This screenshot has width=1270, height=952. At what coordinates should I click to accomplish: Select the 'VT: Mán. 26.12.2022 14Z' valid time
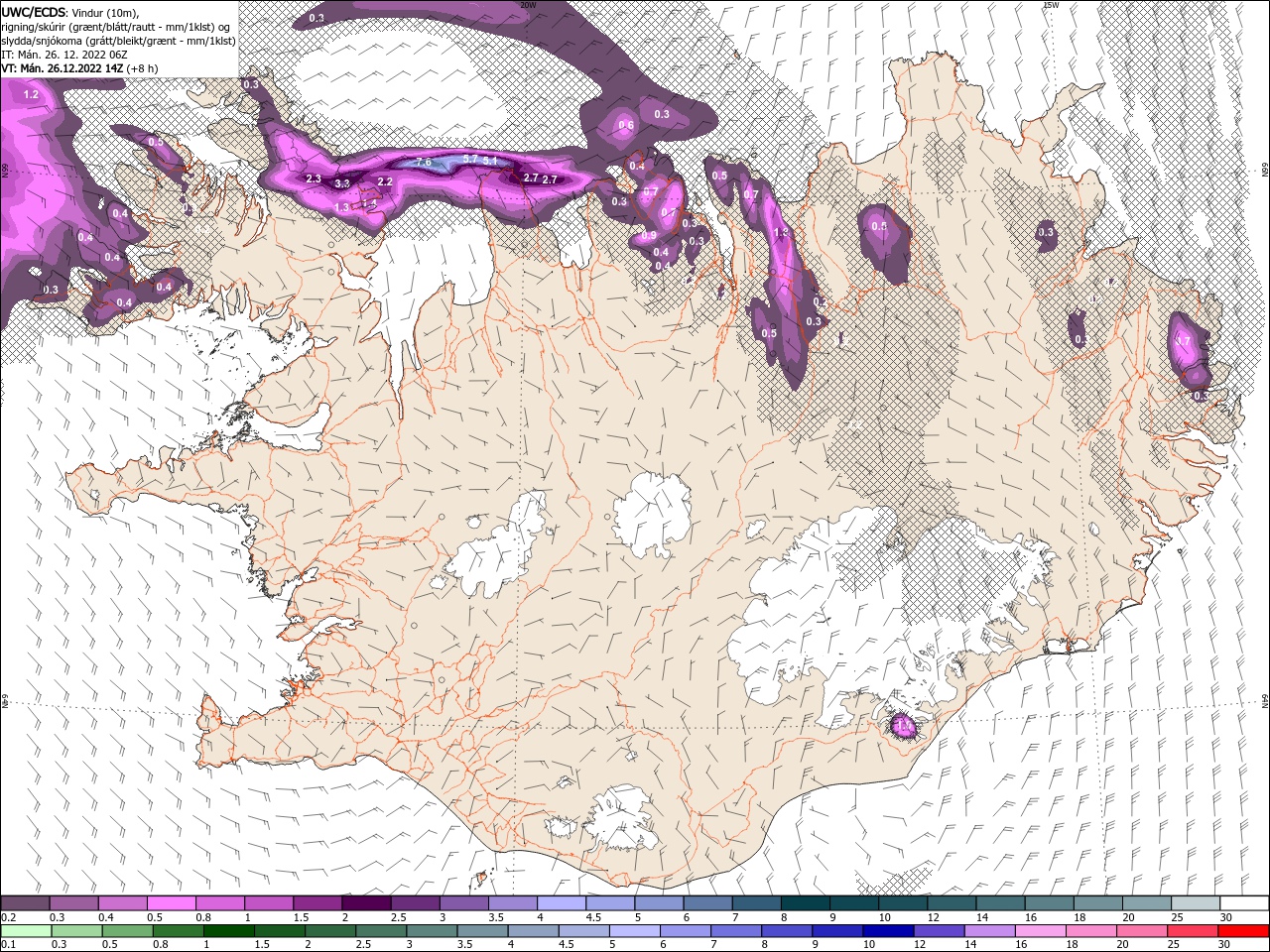pyautogui.click(x=63, y=68)
